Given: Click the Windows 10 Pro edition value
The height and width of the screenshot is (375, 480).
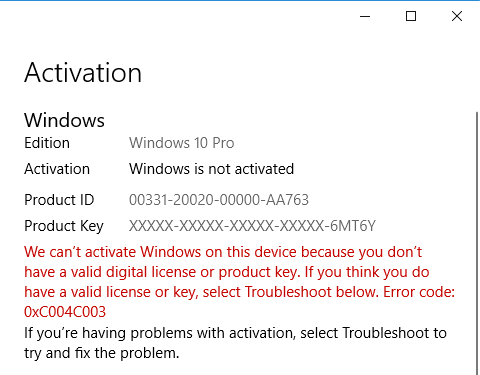Looking at the screenshot, I should 182,143.
